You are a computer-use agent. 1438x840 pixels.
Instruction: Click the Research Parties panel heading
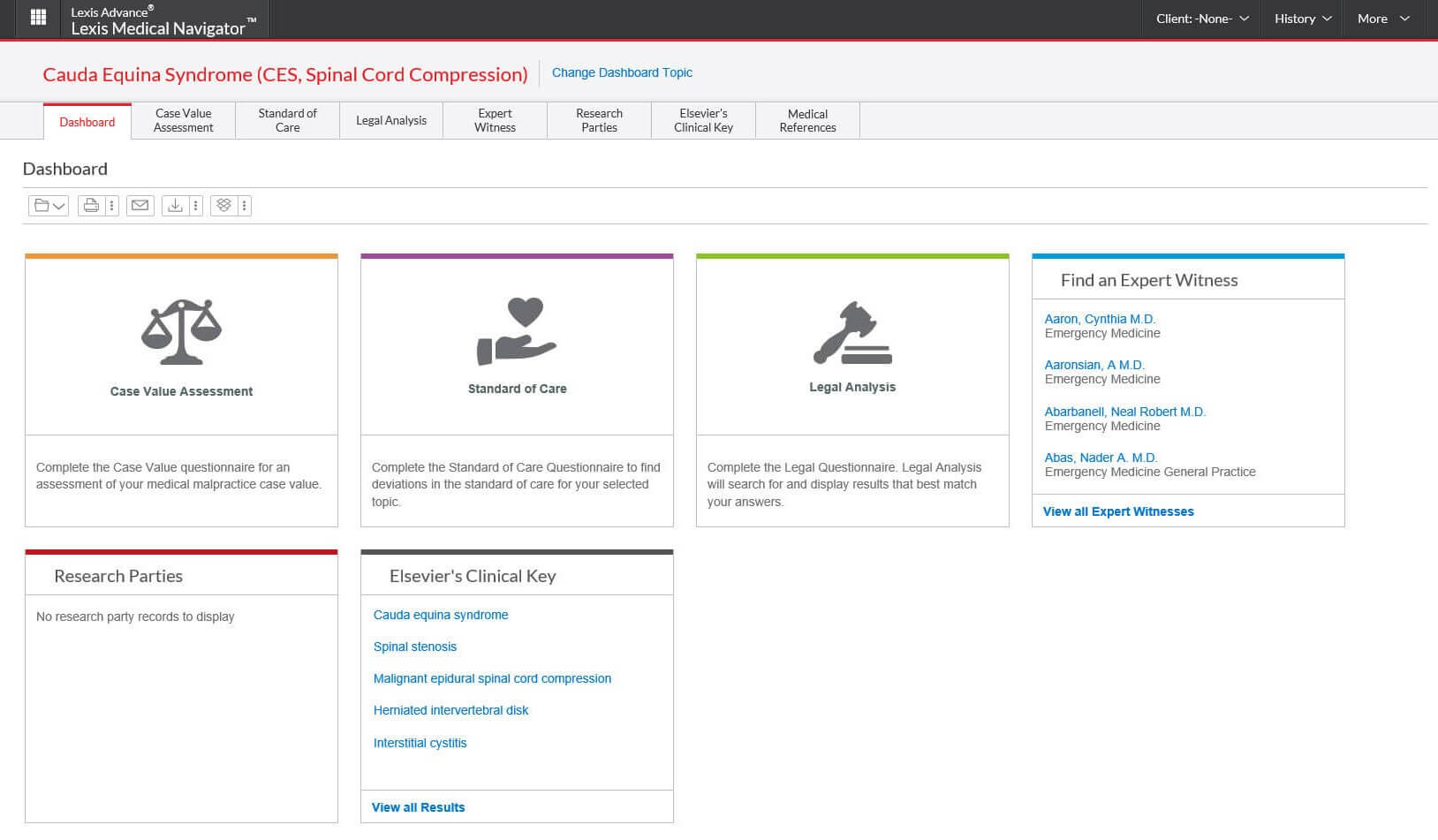[x=118, y=576]
